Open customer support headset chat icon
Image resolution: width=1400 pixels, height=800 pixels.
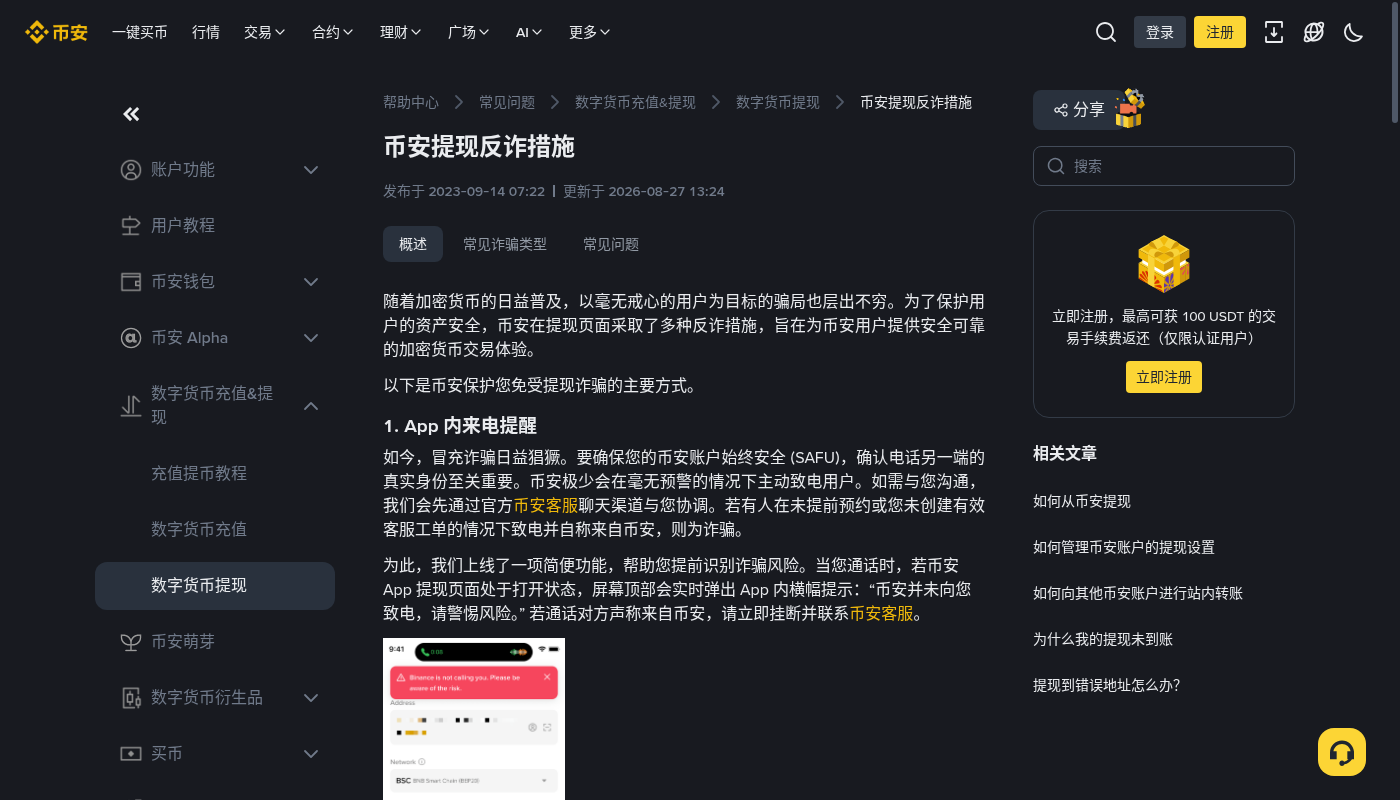tap(1342, 752)
